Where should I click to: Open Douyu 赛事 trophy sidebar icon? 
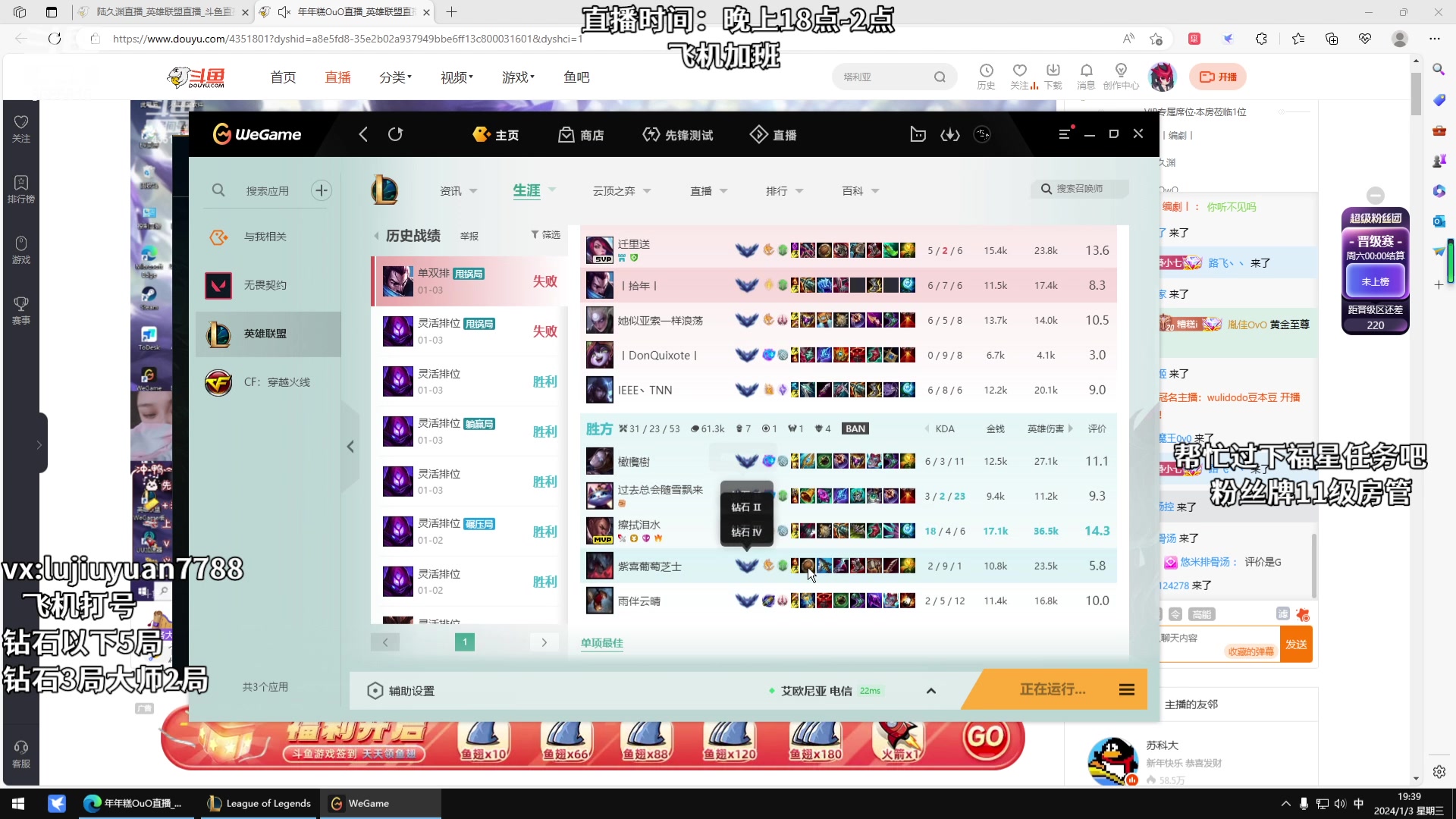click(21, 310)
